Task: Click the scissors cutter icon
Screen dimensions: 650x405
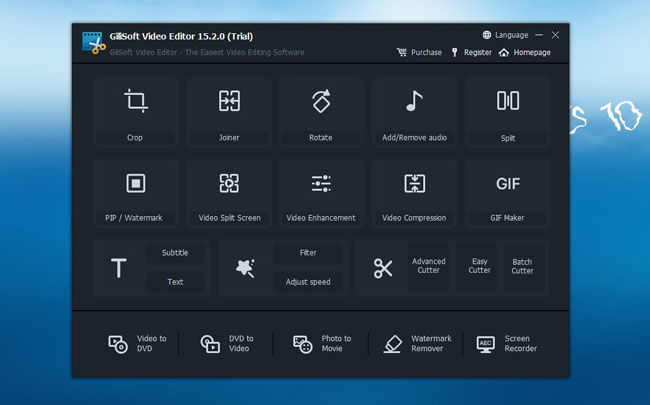Action: [x=383, y=268]
